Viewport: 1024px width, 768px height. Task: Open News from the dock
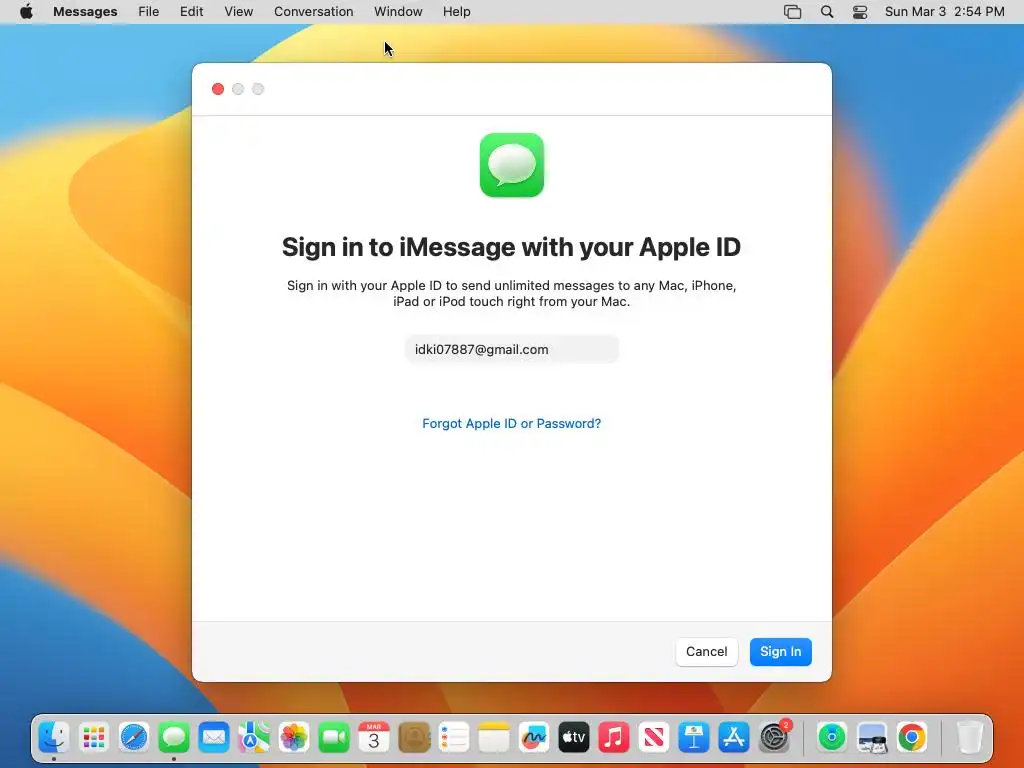click(654, 737)
